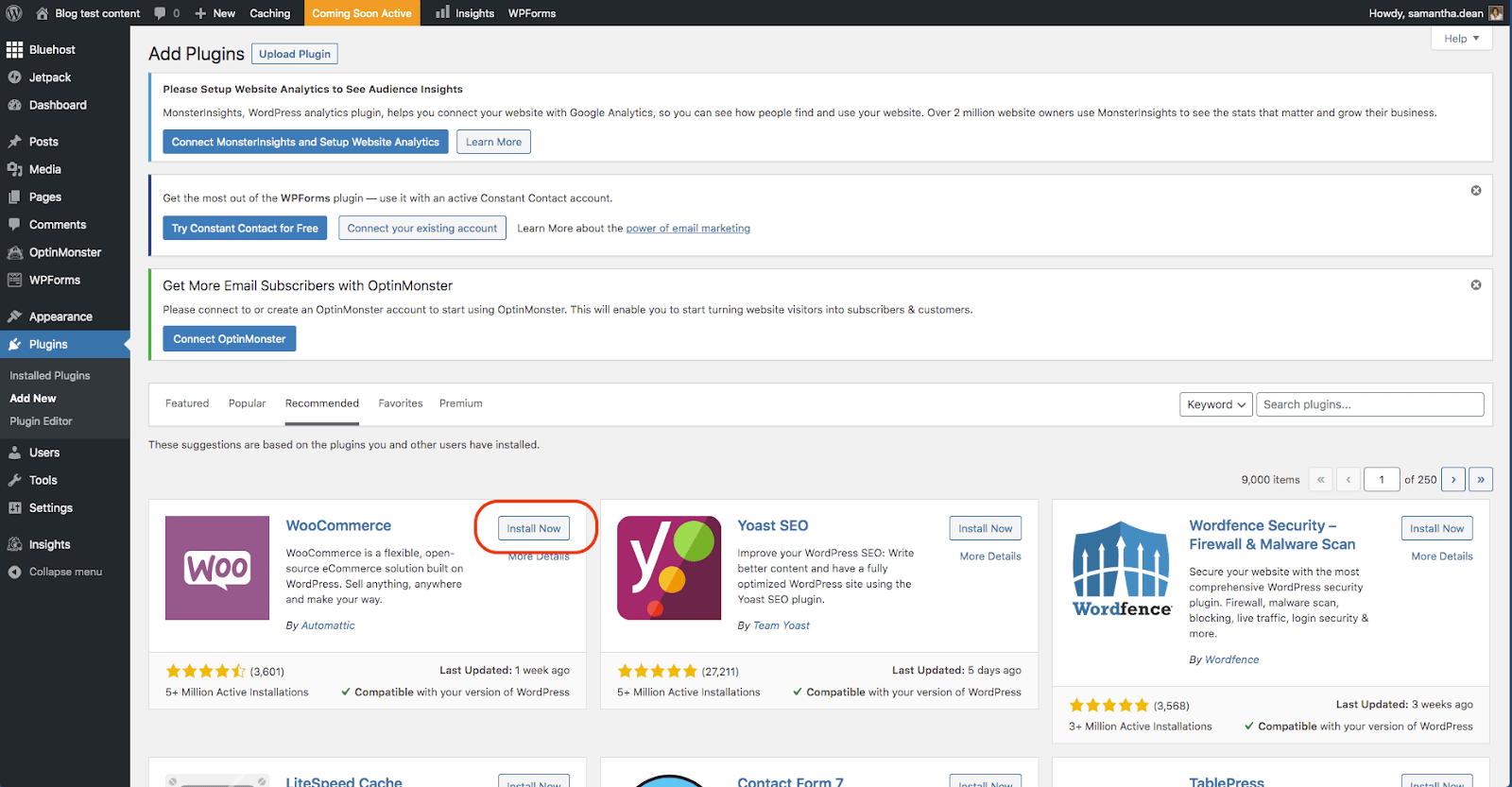Click Learn More in MonsterInsights notice
The height and width of the screenshot is (787, 1512).
pyautogui.click(x=493, y=142)
